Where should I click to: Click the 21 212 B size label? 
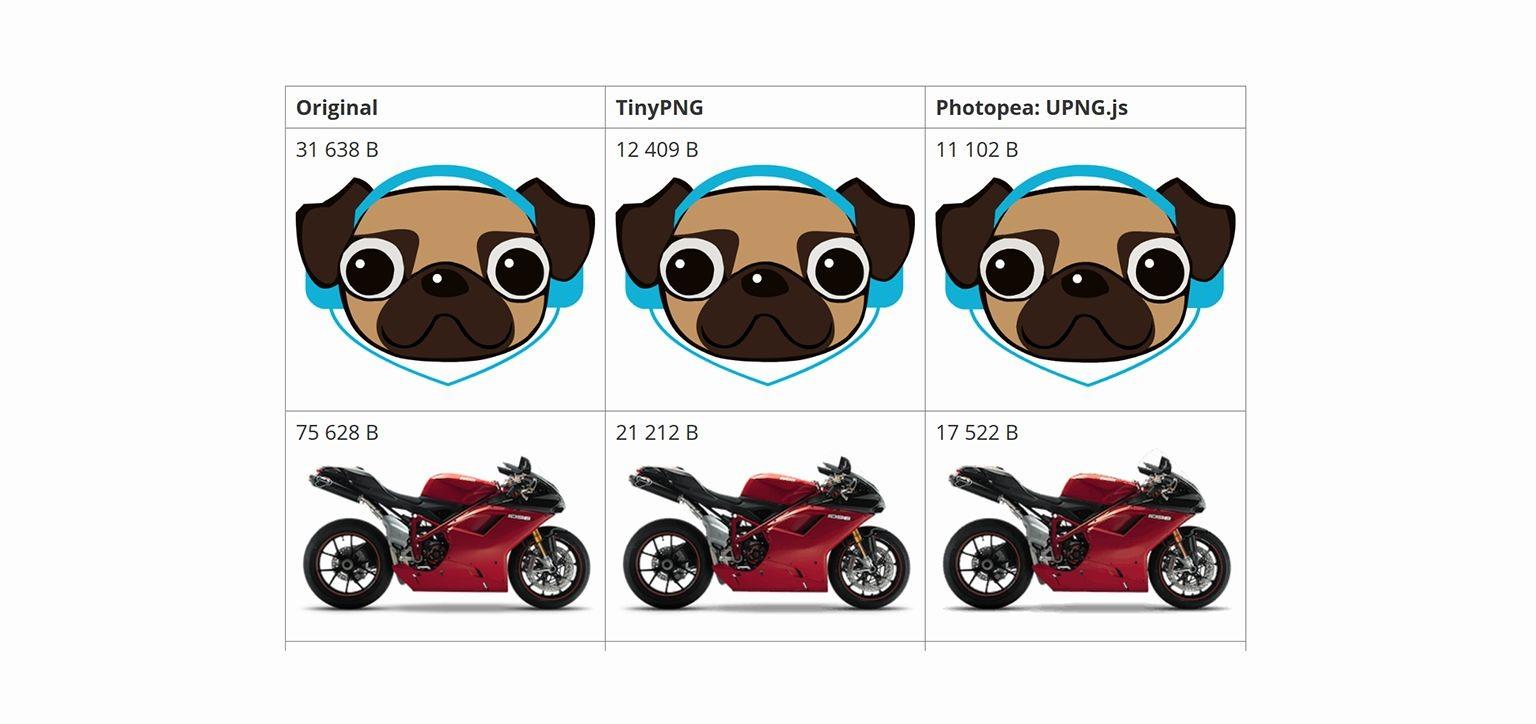tap(657, 433)
